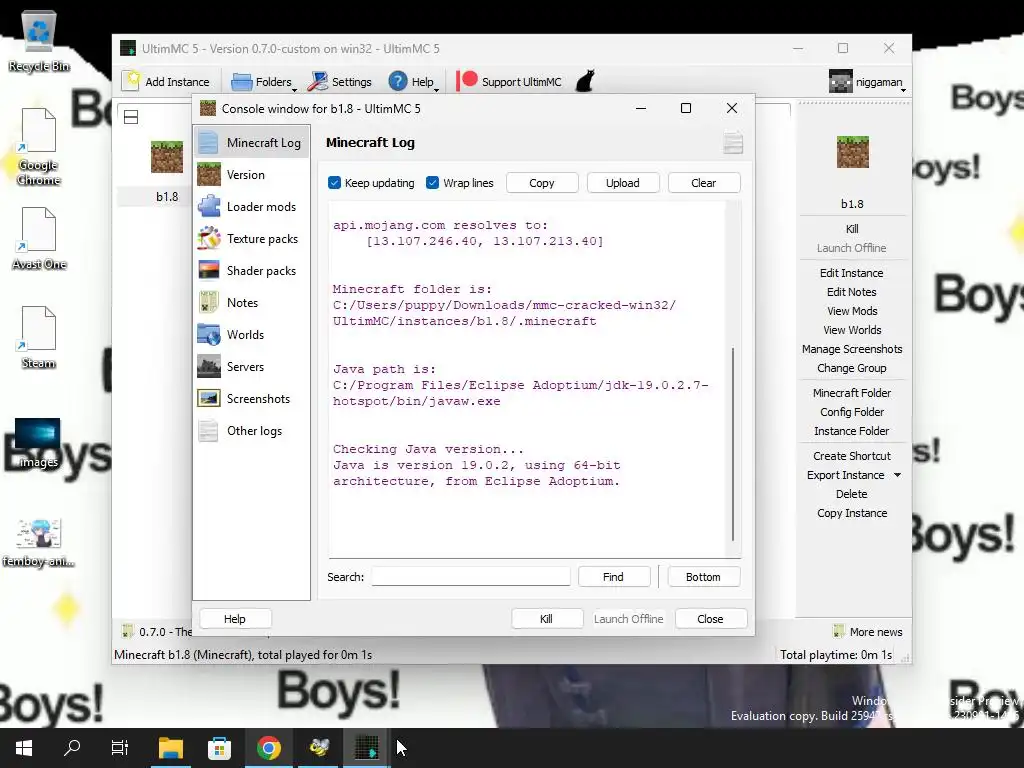Click Add Instance in main toolbar
1024x768 pixels.
[168, 82]
